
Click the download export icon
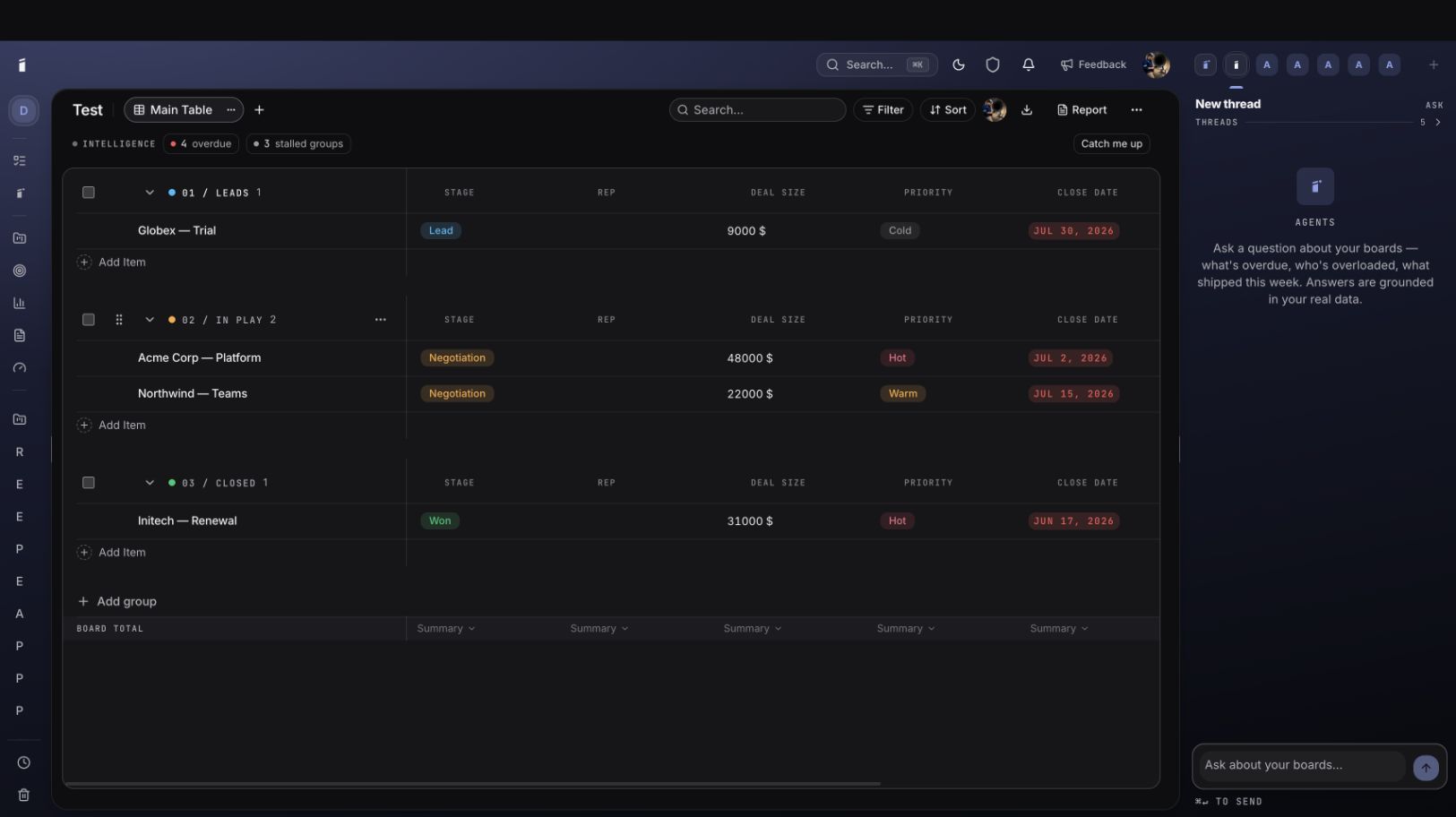(x=1027, y=110)
